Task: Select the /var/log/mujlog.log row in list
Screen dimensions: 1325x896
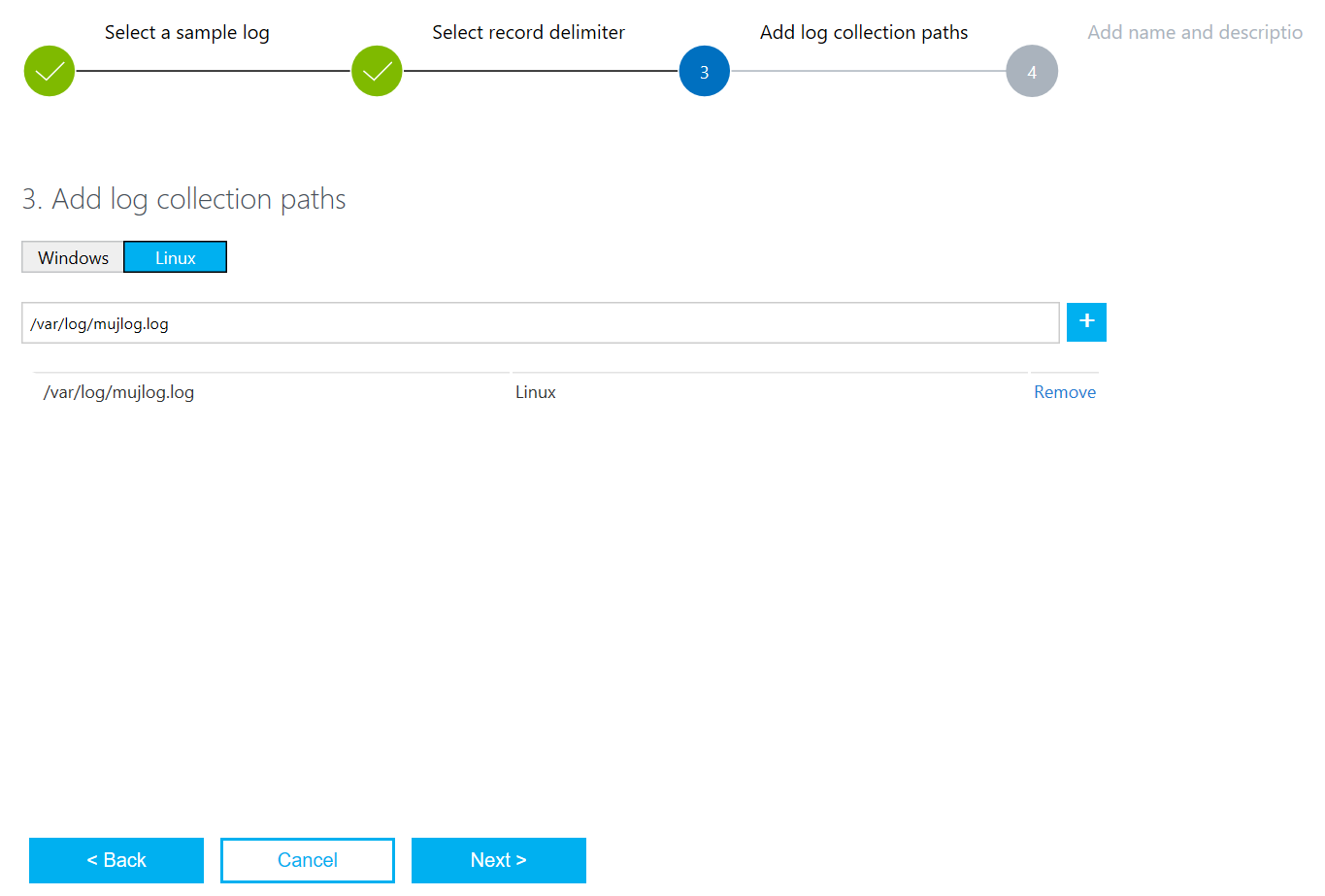Action: 566,392
